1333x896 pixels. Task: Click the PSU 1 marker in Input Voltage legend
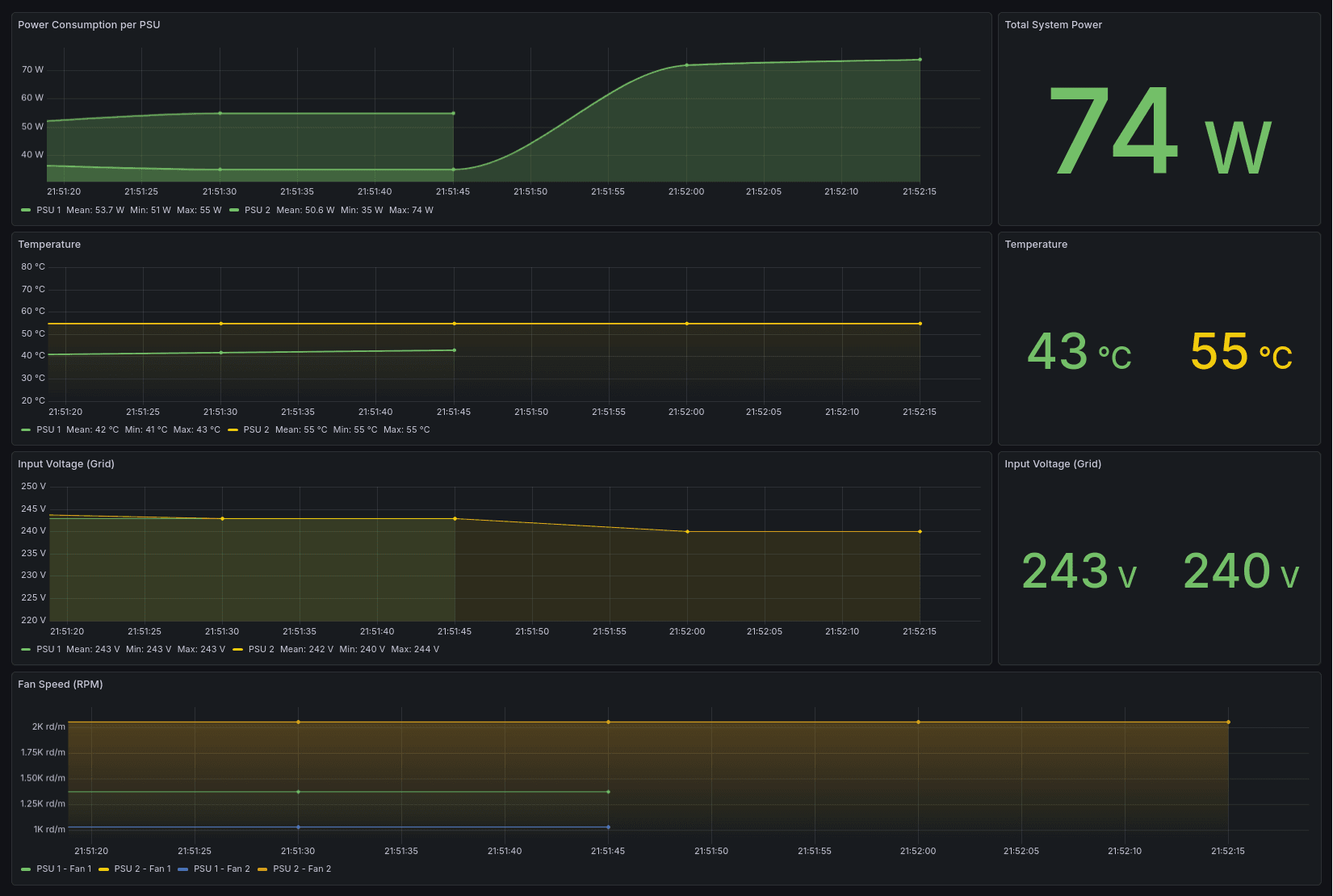(25, 649)
